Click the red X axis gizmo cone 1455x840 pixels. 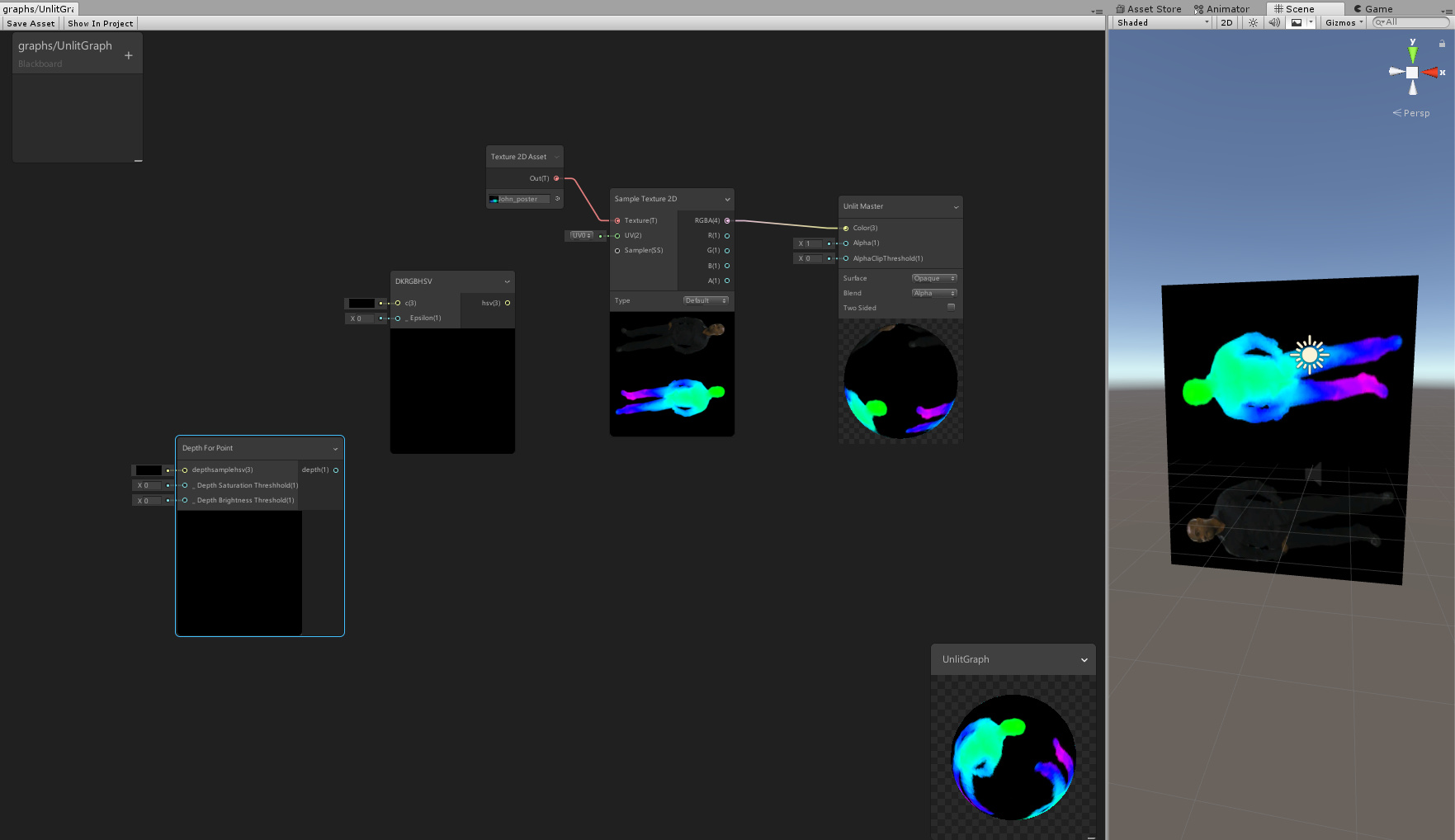pos(1430,73)
